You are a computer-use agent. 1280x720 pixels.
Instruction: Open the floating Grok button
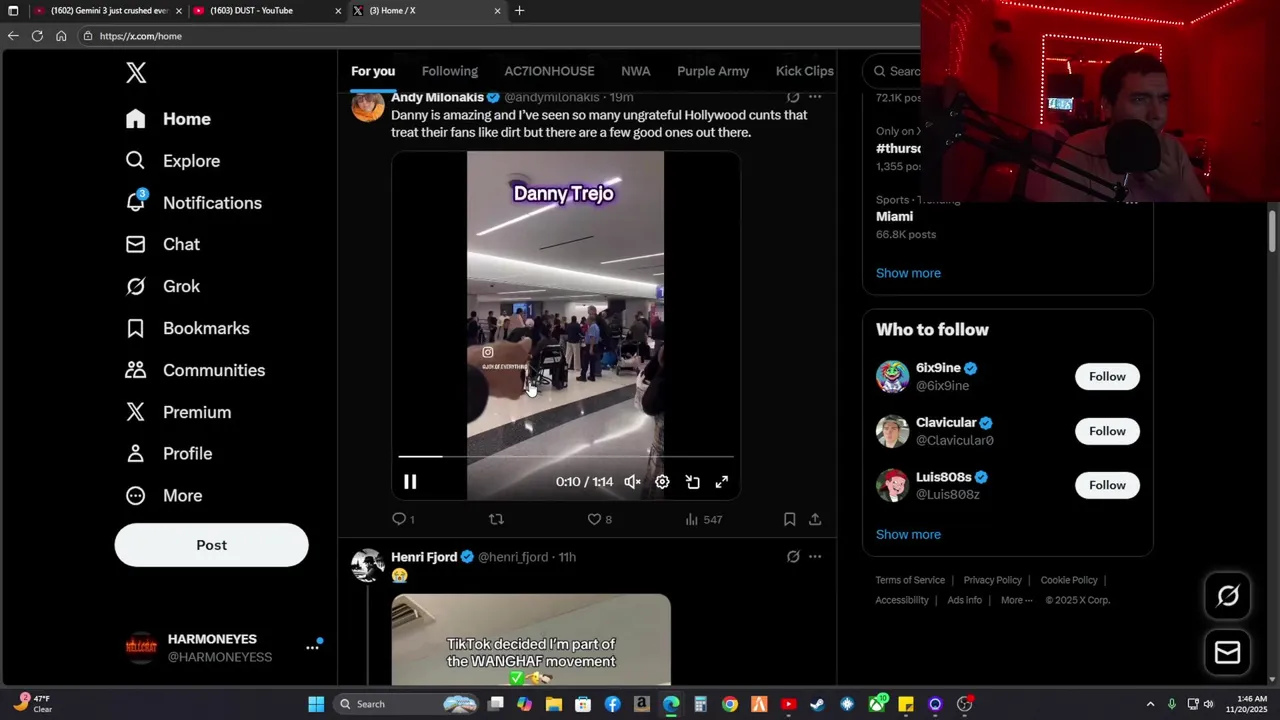click(1228, 597)
